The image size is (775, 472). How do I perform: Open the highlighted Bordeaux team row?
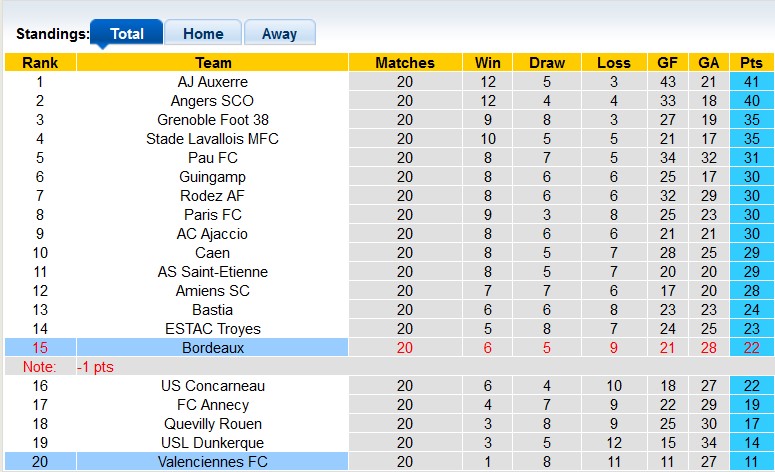point(213,348)
